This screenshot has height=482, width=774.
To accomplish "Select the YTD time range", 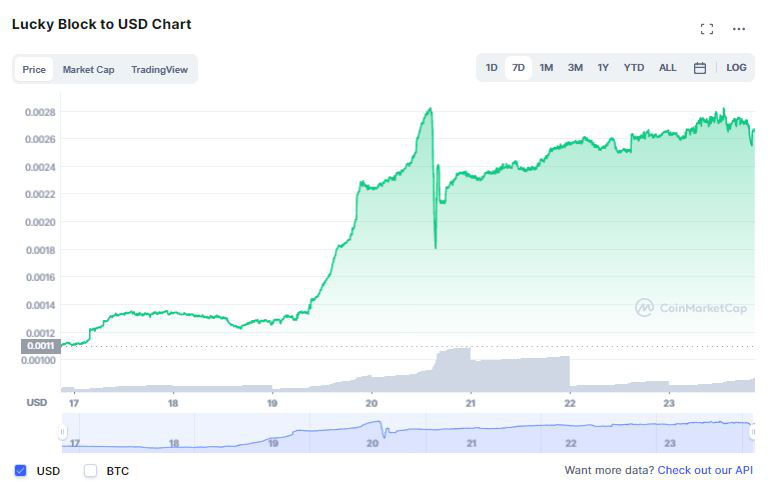I will 633,68.
